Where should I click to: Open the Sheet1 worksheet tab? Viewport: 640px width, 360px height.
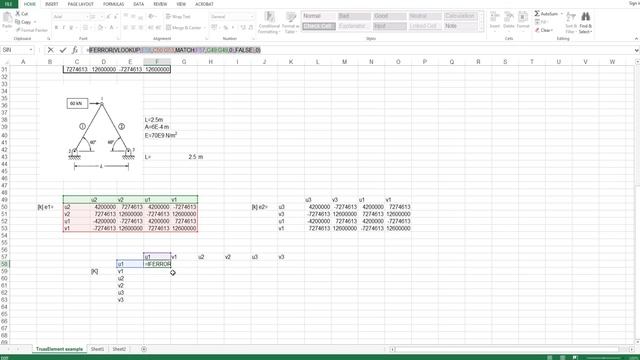97,349
